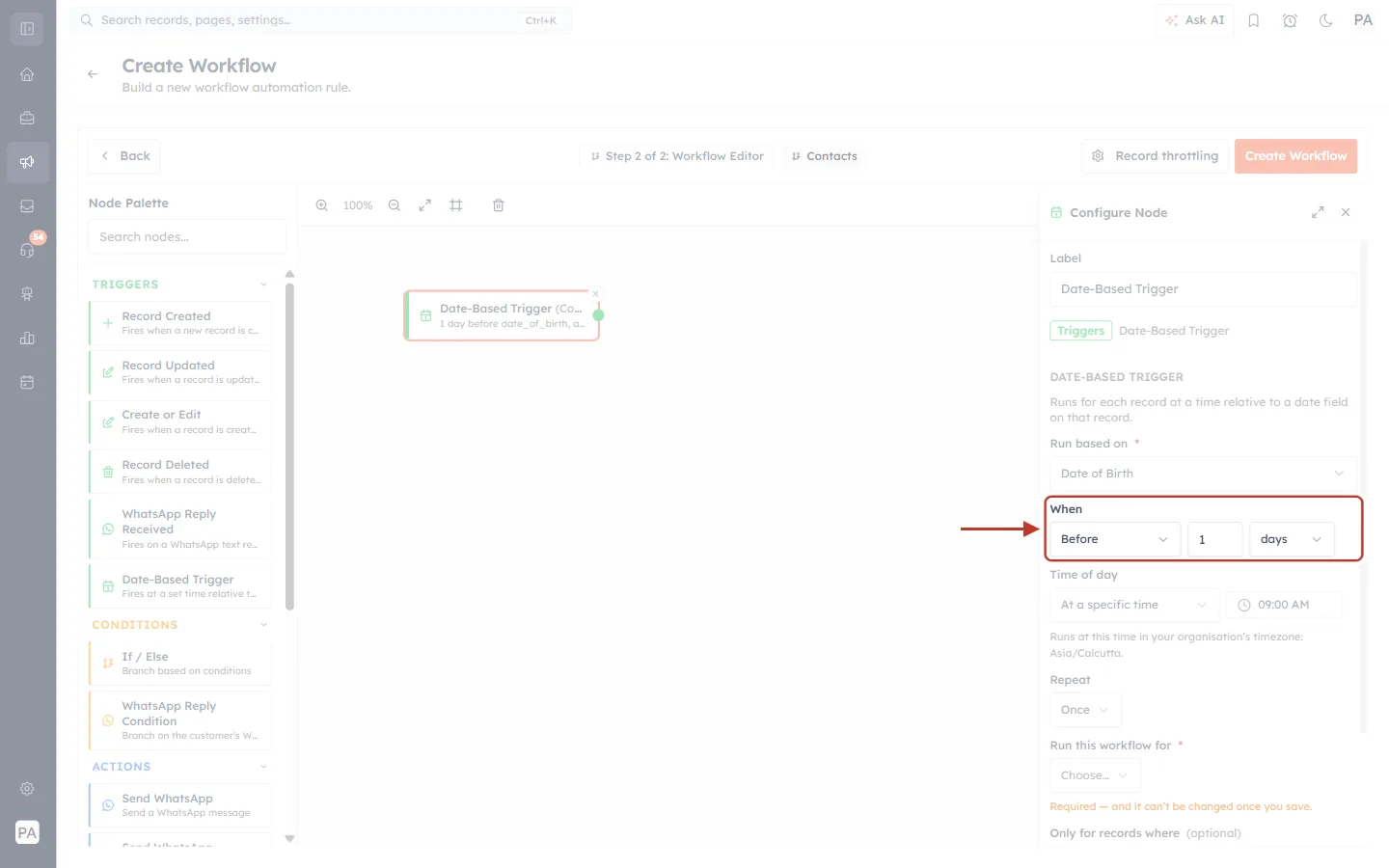The height and width of the screenshot is (868, 1389).
Task: Open the Before timing dropdown
Action: pos(1115,539)
